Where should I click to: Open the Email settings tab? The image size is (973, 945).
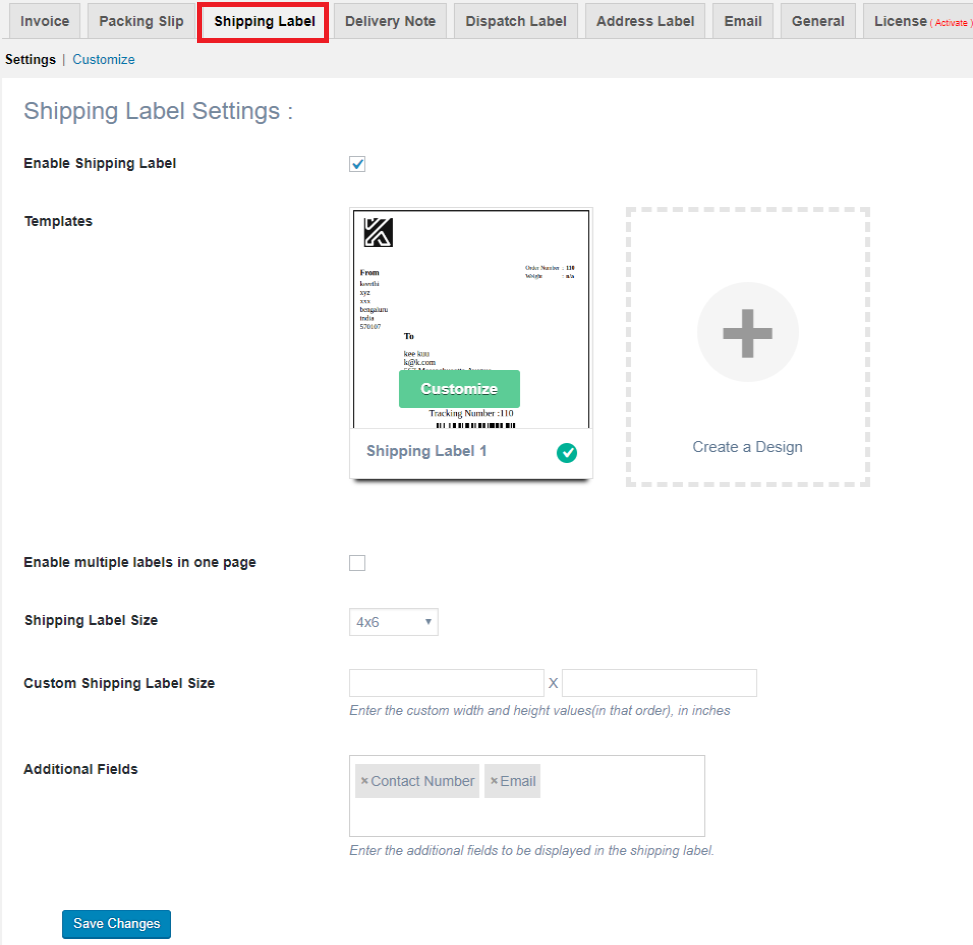[x=742, y=20]
